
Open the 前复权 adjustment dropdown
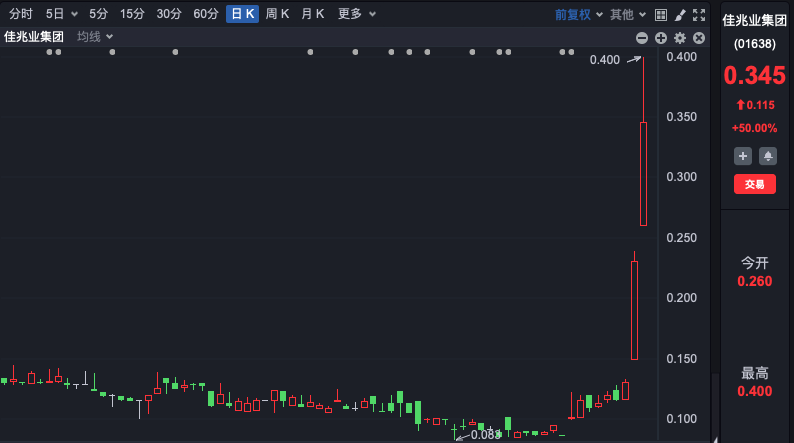(x=578, y=15)
